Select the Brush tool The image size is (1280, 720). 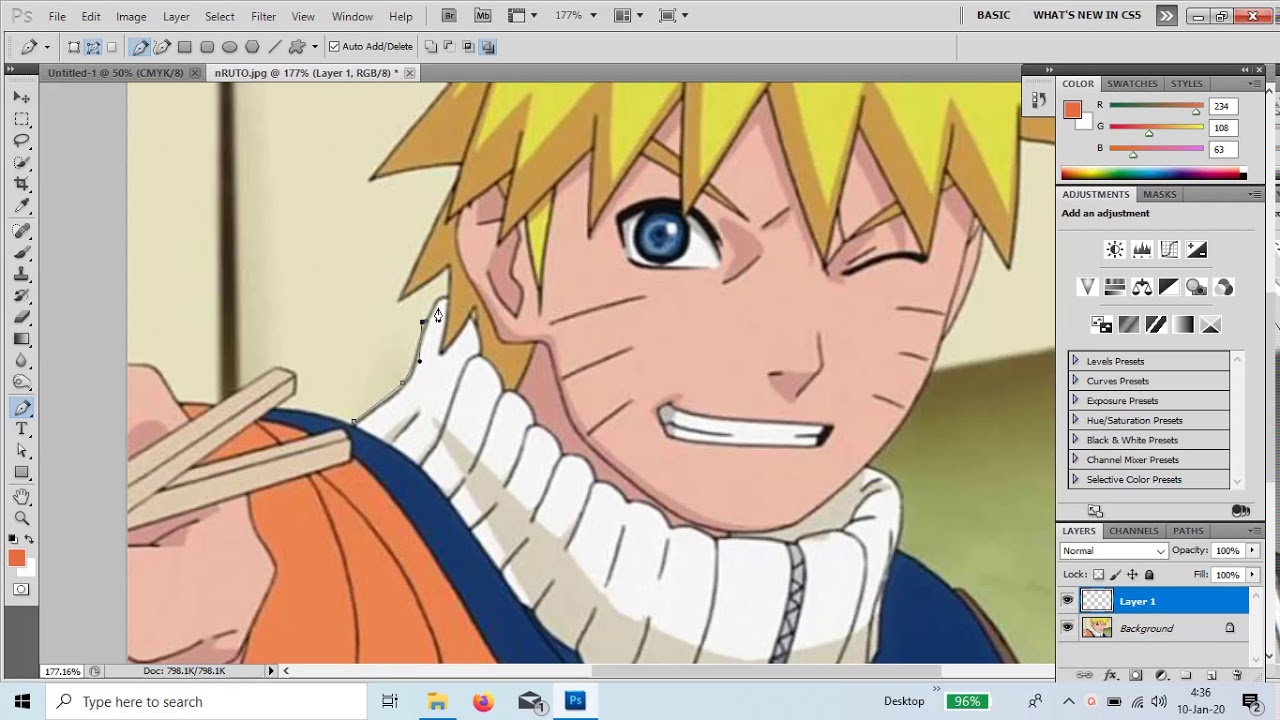point(21,253)
